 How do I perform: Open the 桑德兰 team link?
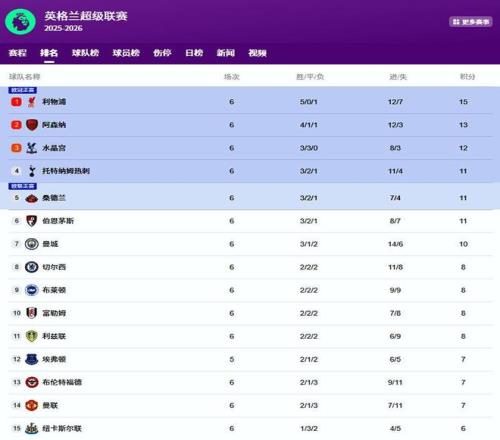[54, 198]
